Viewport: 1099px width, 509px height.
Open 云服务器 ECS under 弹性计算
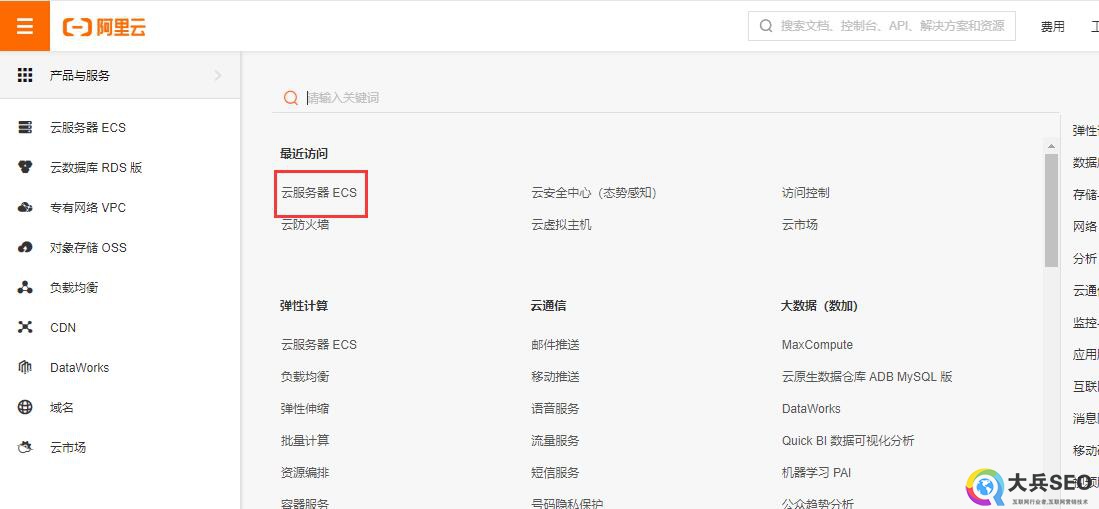point(319,344)
